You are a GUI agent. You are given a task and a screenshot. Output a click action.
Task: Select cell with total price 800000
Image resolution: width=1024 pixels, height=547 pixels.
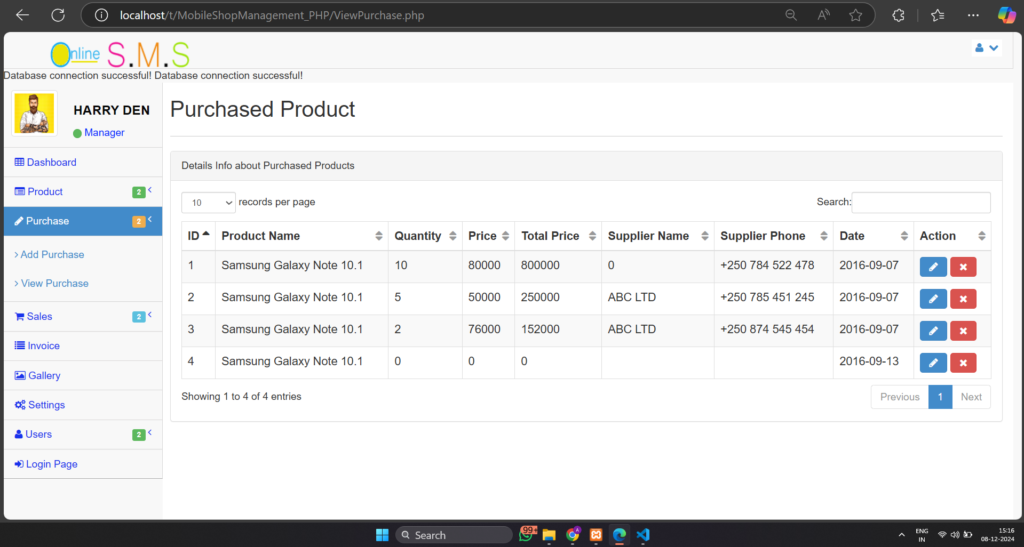pyautogui.click(x=558, y=266)
